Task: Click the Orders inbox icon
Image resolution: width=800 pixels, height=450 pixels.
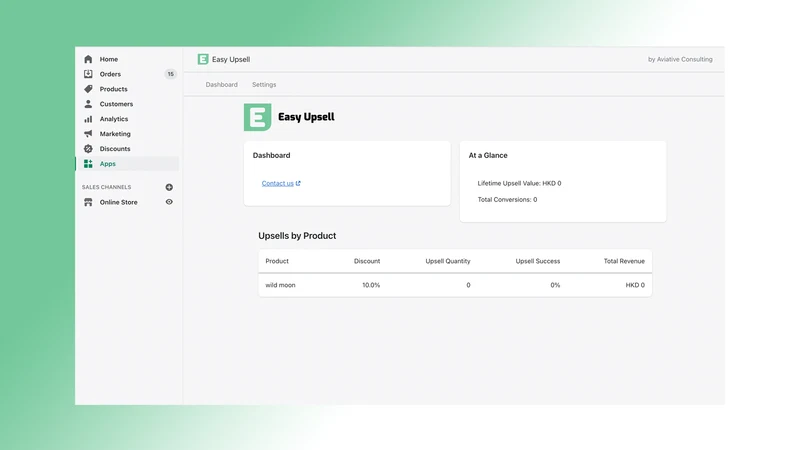Action: (88, 74)
